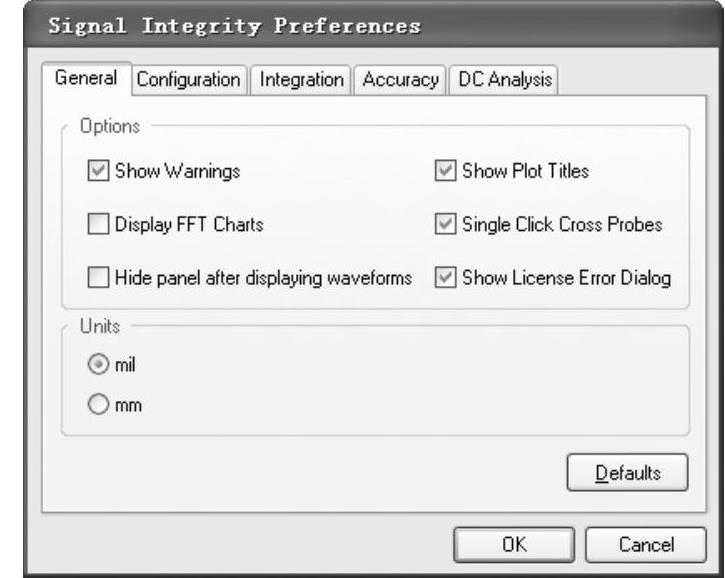Turn off Show License Error Dialog
Screen dimensions: 725x578
[x=445, y=279]
